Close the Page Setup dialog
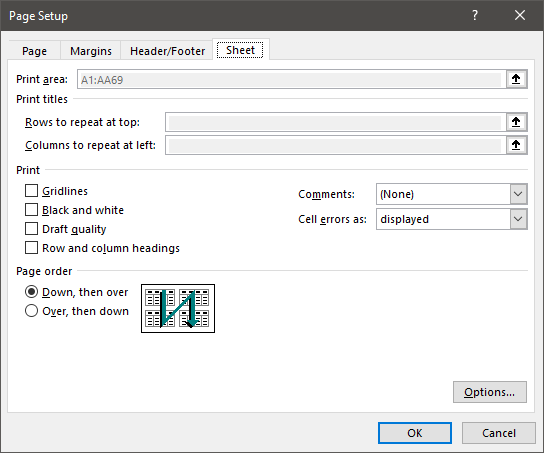 pos(520,15)
